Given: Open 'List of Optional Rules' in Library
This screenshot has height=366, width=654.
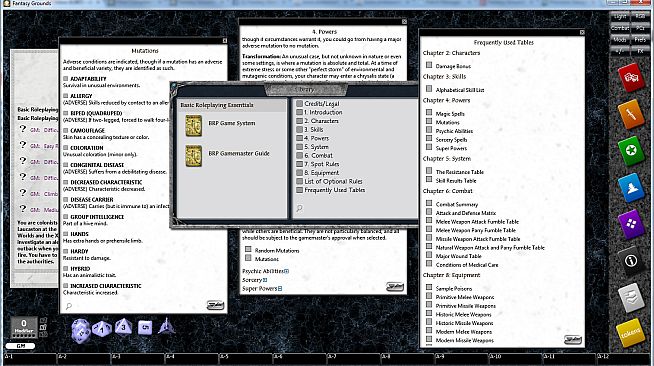Looking at the screenshot, I should click(333, 181).
